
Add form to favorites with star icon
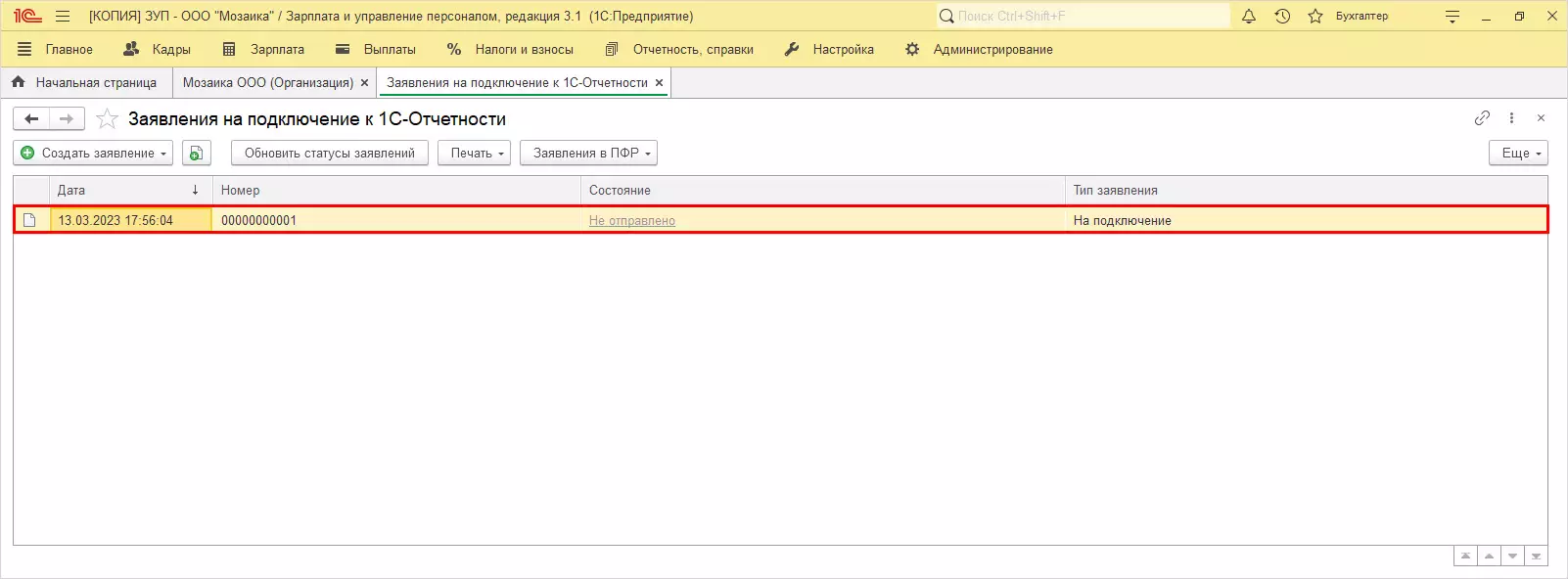(108, 118)
